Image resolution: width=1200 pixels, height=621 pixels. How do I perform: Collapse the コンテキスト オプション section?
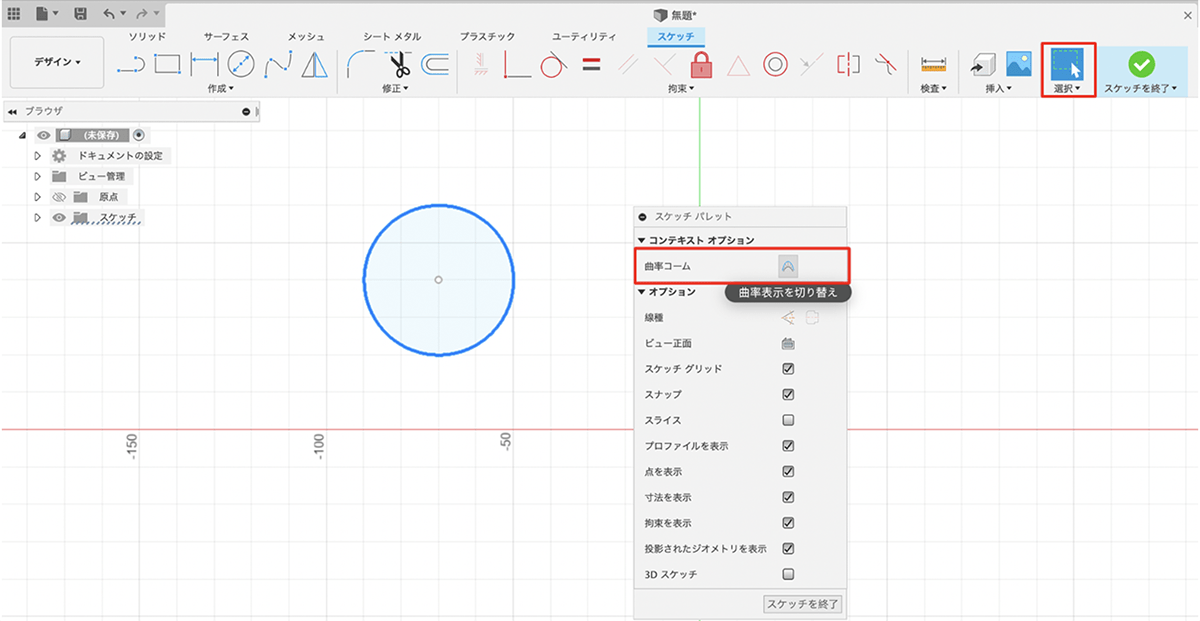pos(642,241)
